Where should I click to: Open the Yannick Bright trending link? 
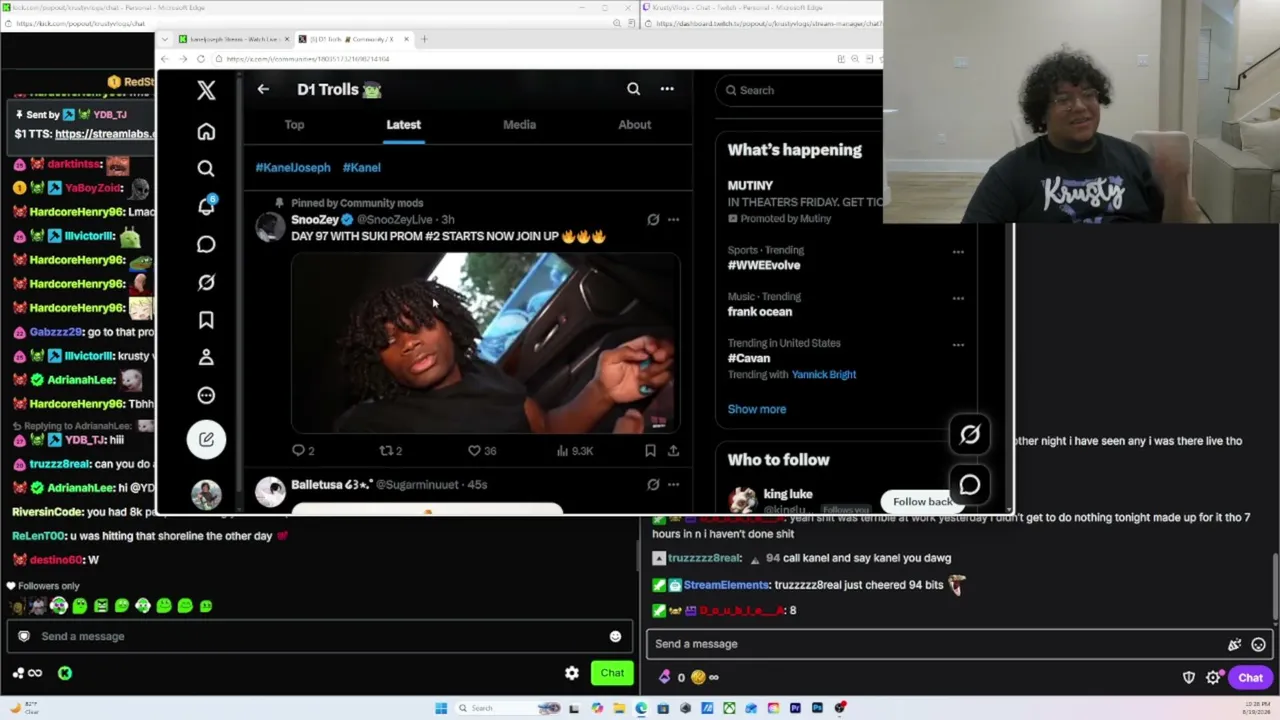[x=824, y=375]
